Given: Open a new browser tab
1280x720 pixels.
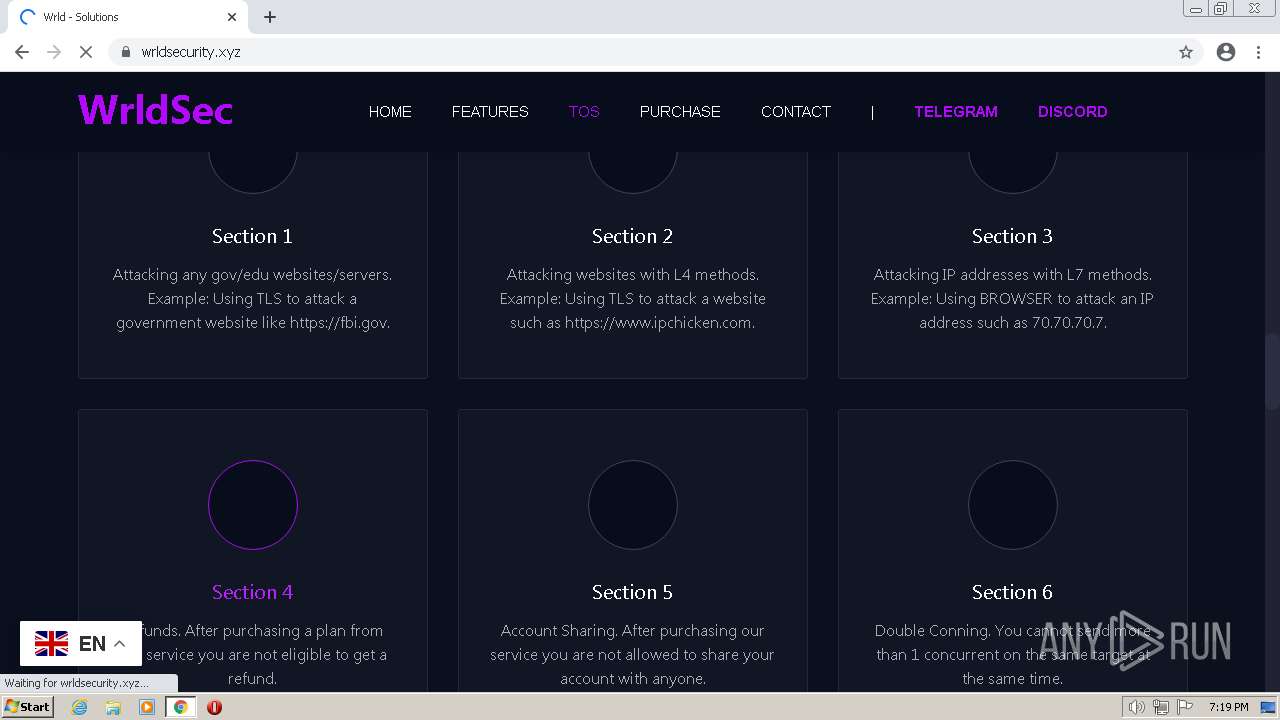Looking at the screenshot, I should (x=270, y=17).
